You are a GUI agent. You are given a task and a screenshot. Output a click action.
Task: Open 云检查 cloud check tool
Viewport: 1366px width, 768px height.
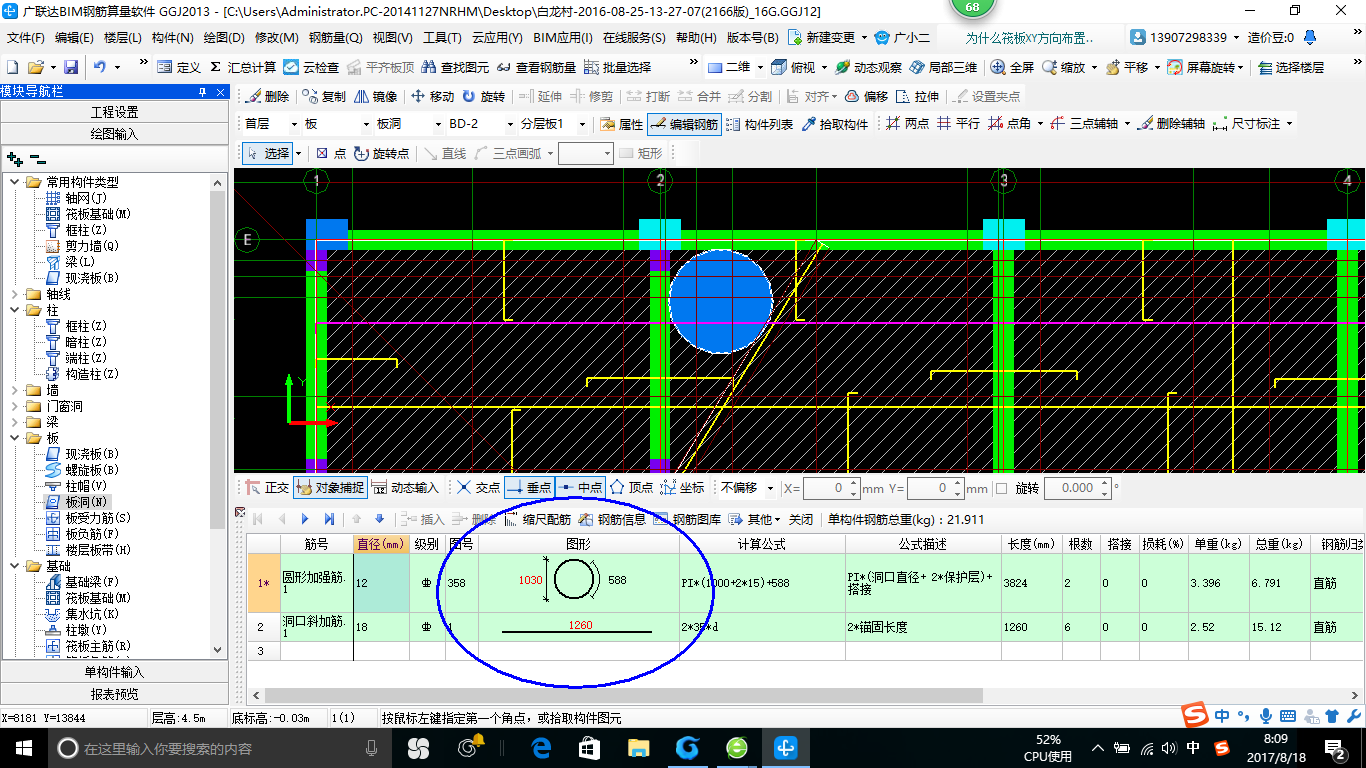[x=311, y=67]
